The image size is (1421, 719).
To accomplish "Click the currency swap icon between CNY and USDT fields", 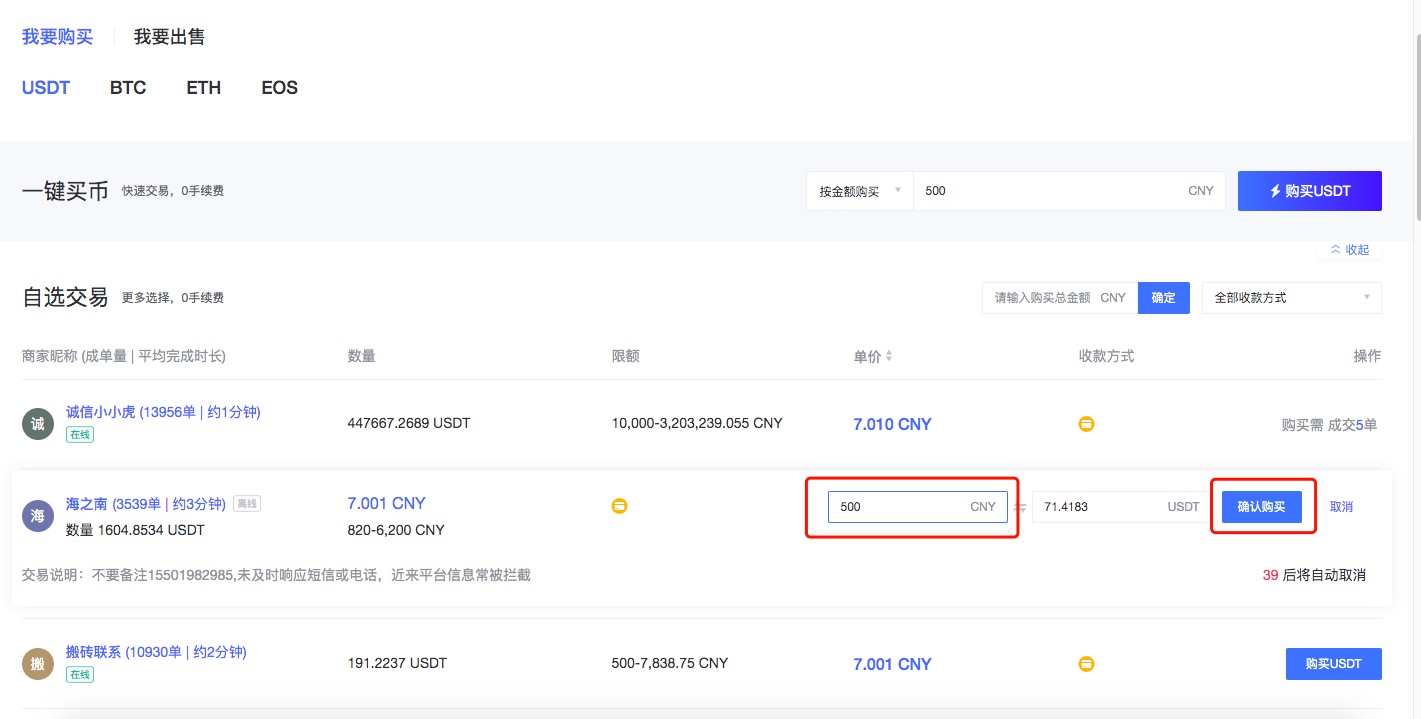I will [x=1021, y=507].
